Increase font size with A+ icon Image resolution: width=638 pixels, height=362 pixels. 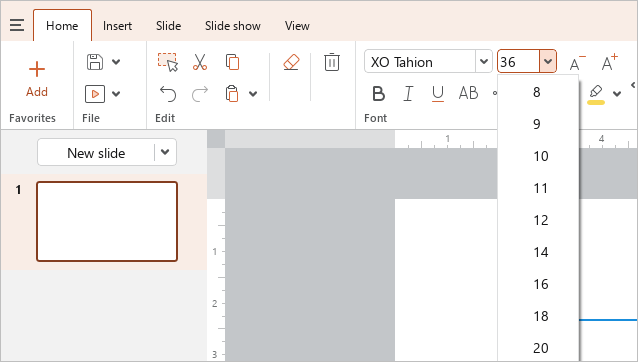tap(610, 62)
